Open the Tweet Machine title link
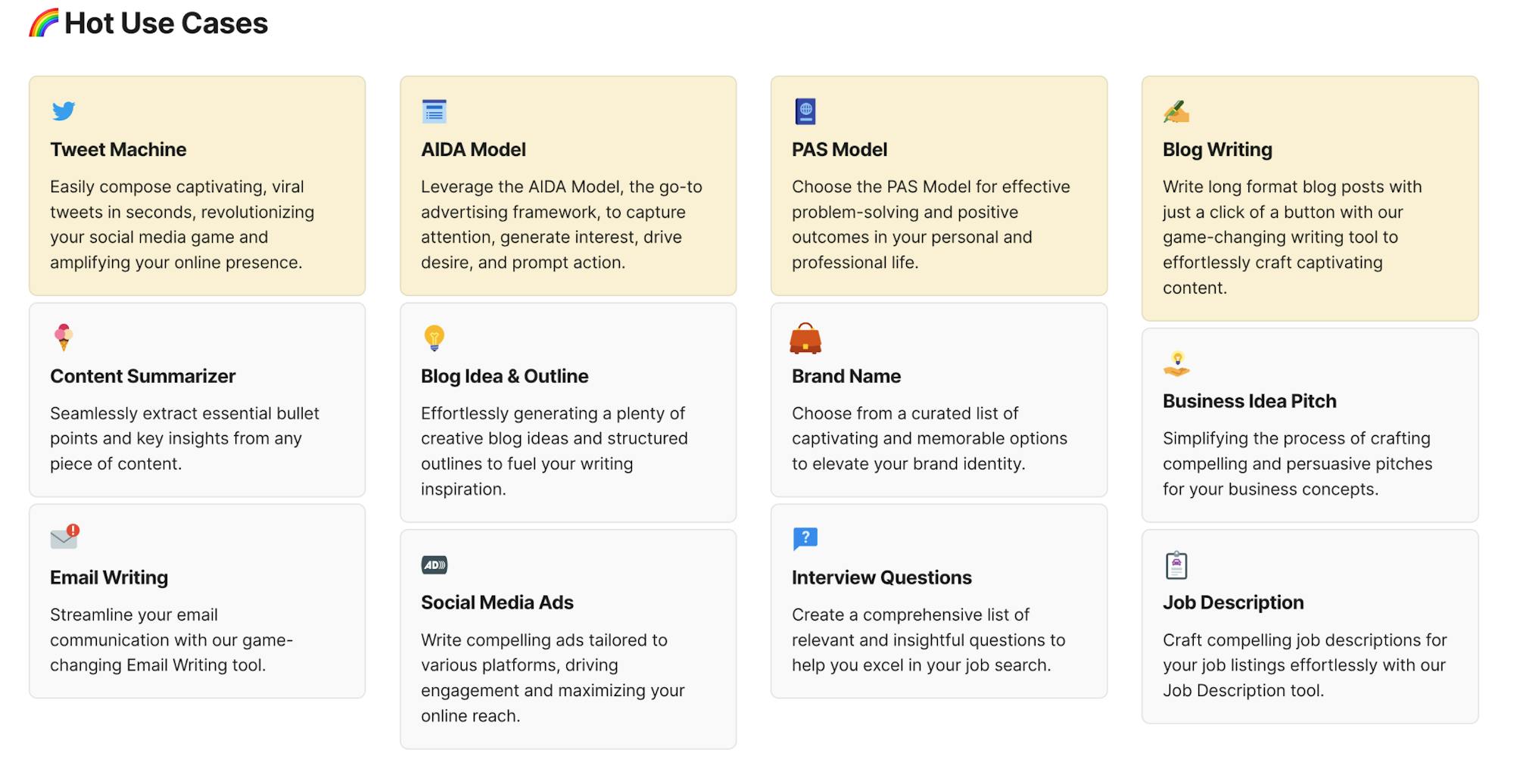The width and height of the screenshot is (1514, 784). pyautogui.click(x=118, y=150)
